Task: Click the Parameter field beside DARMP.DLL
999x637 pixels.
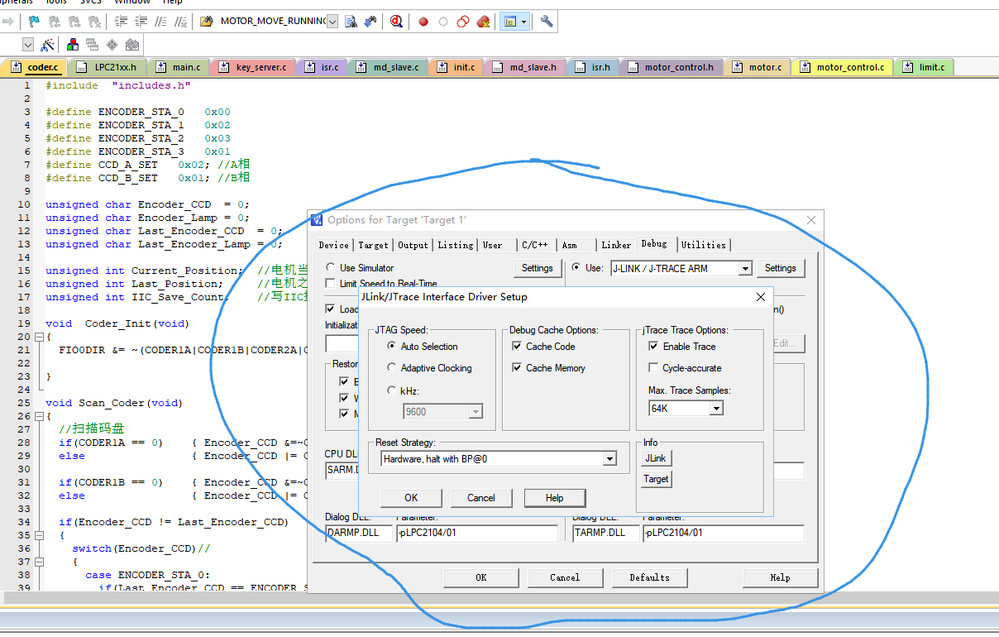Action: pyautogui.click(x=477, y=533)
